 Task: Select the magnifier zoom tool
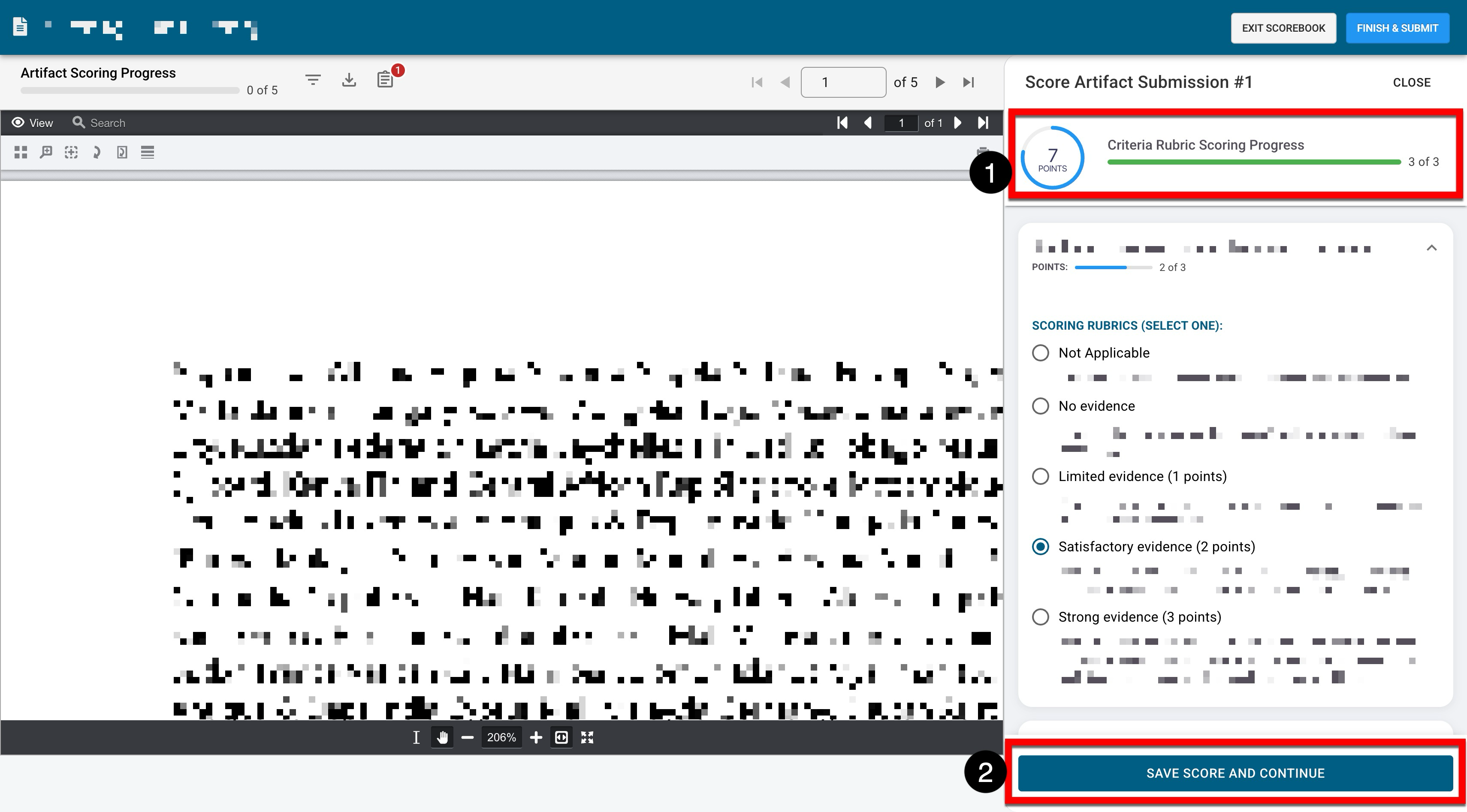coord(46,152)
